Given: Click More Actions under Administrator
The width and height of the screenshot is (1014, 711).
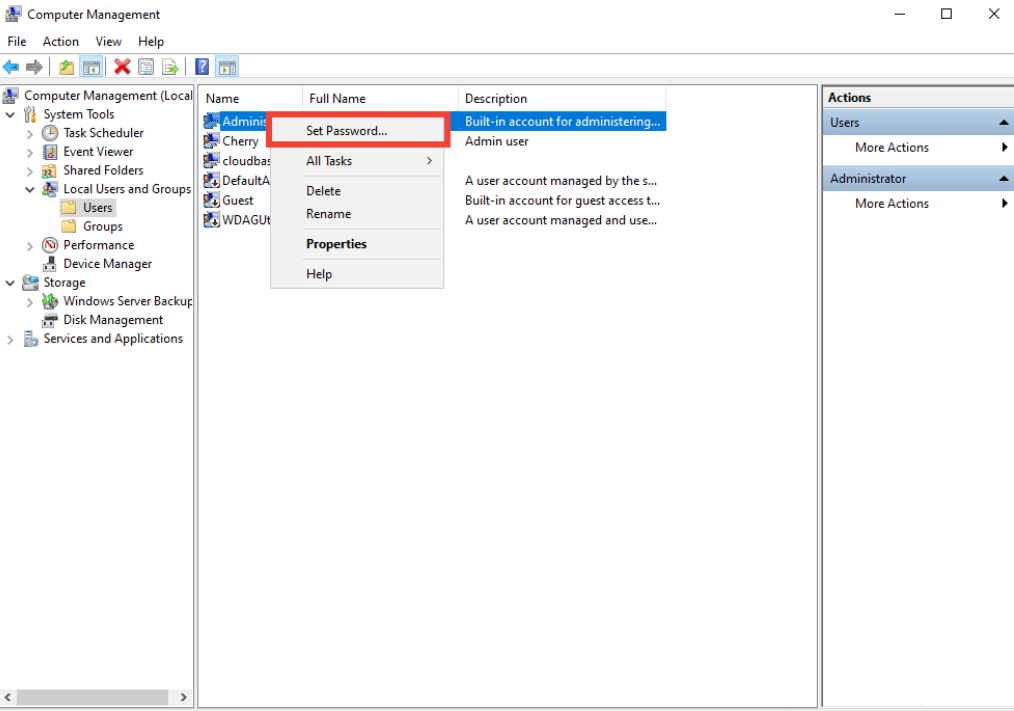Looking at the screenshot, I should (x=891, y=203).
